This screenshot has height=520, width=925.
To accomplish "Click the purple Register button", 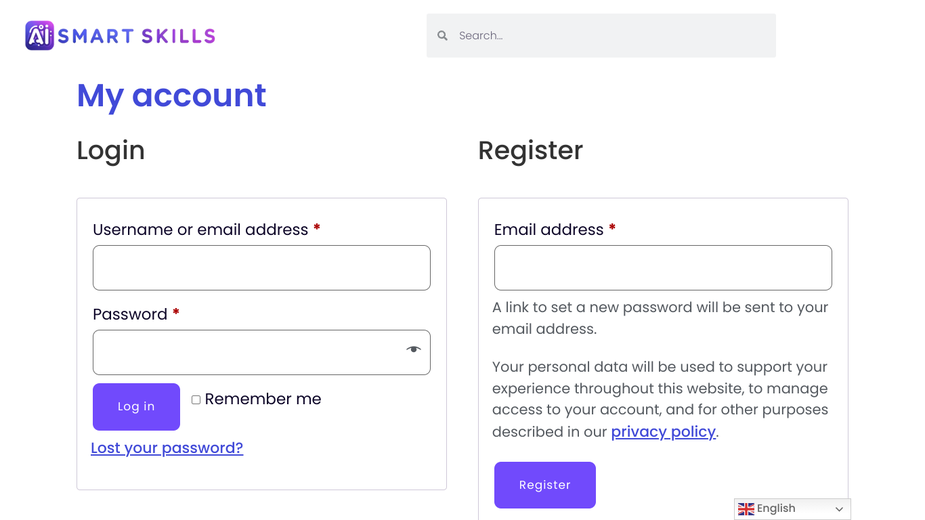I will coord(545,485).
